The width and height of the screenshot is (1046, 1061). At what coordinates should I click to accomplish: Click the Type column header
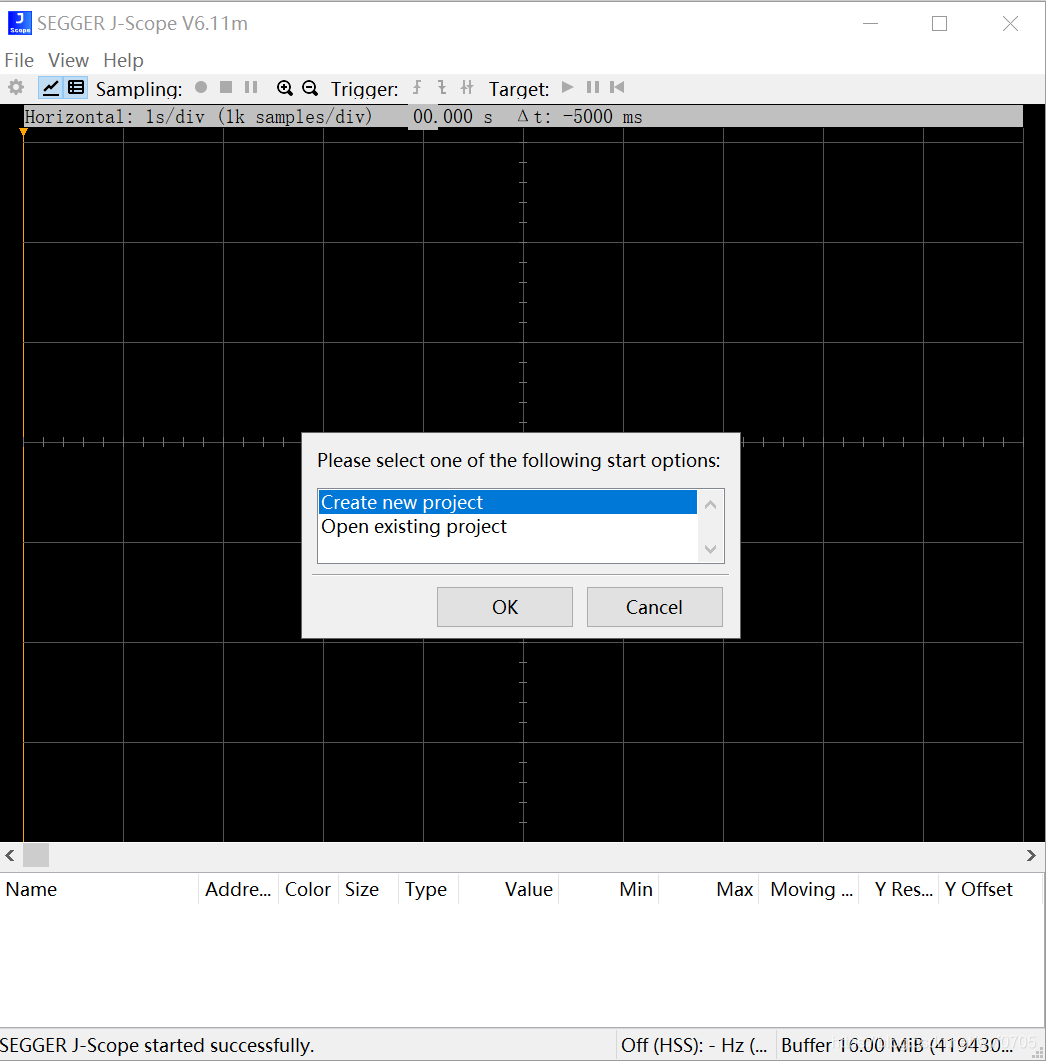[x=428, y=889]
